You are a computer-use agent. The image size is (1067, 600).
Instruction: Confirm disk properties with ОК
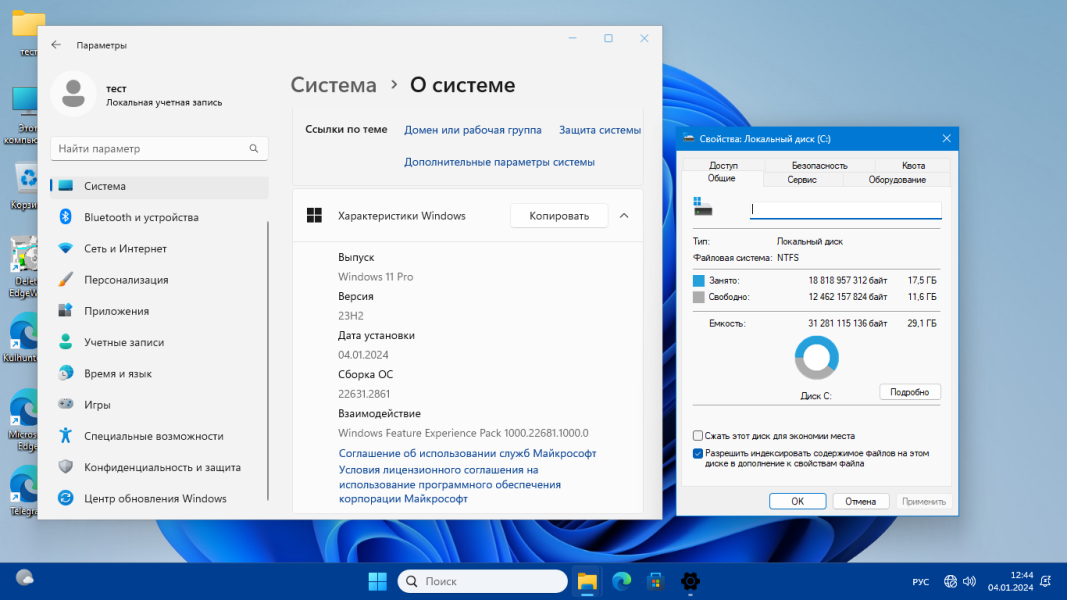coord(798,501)
